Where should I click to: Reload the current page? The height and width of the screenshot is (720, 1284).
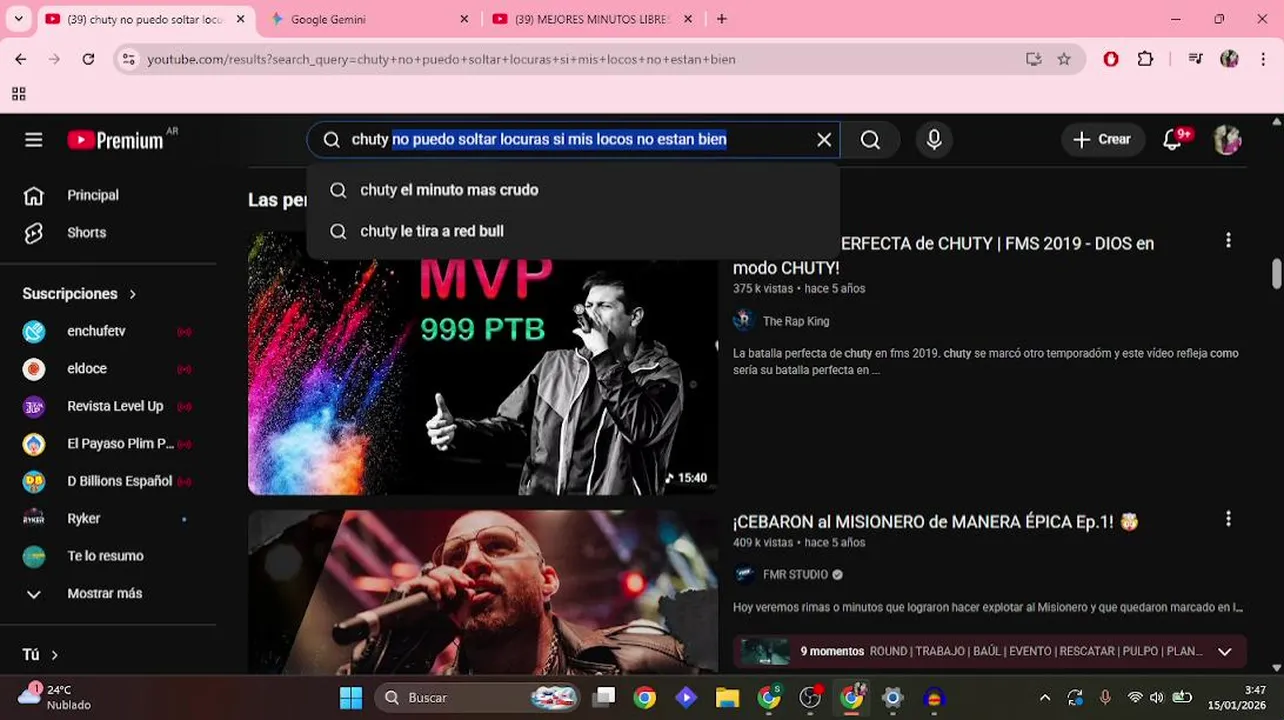point(88,59)
